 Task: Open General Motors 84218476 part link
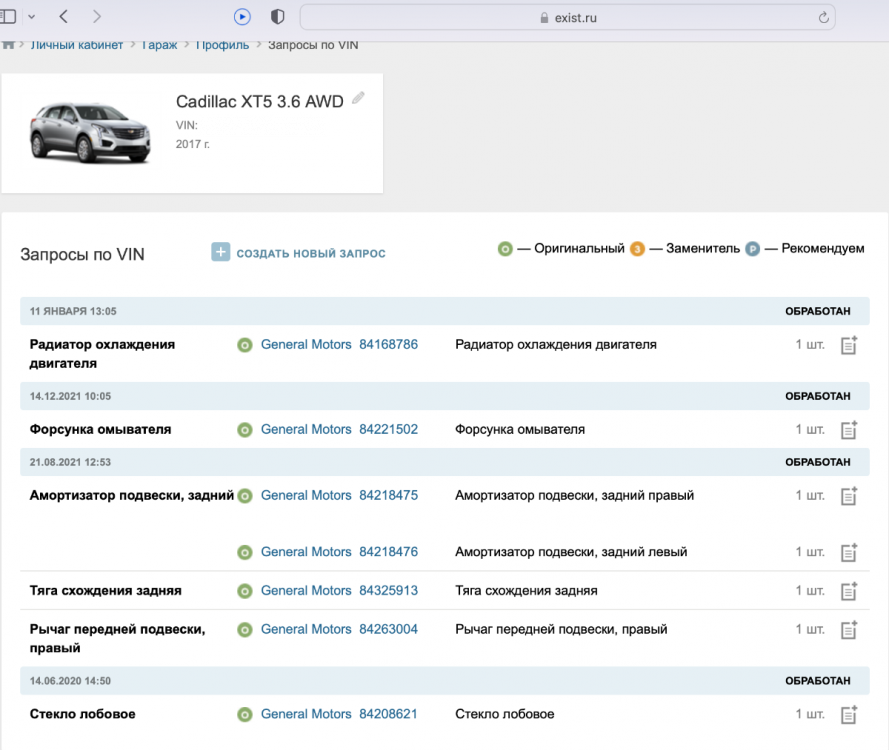pos(339,552)
